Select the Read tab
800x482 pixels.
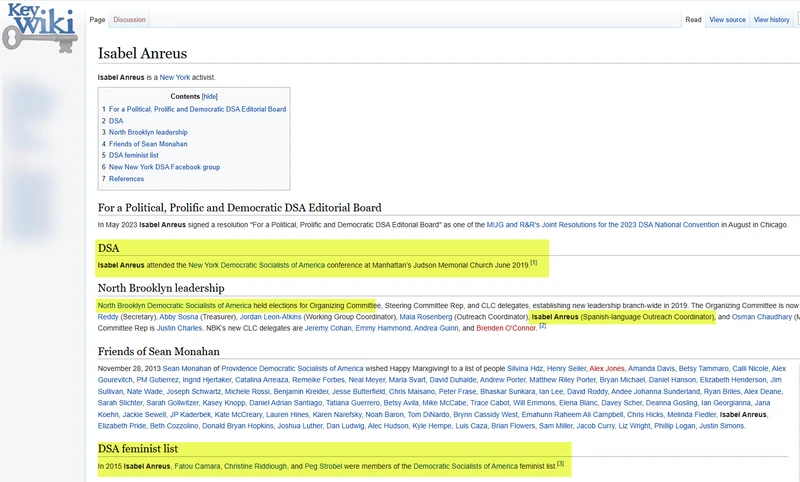(x=693, y=20)
